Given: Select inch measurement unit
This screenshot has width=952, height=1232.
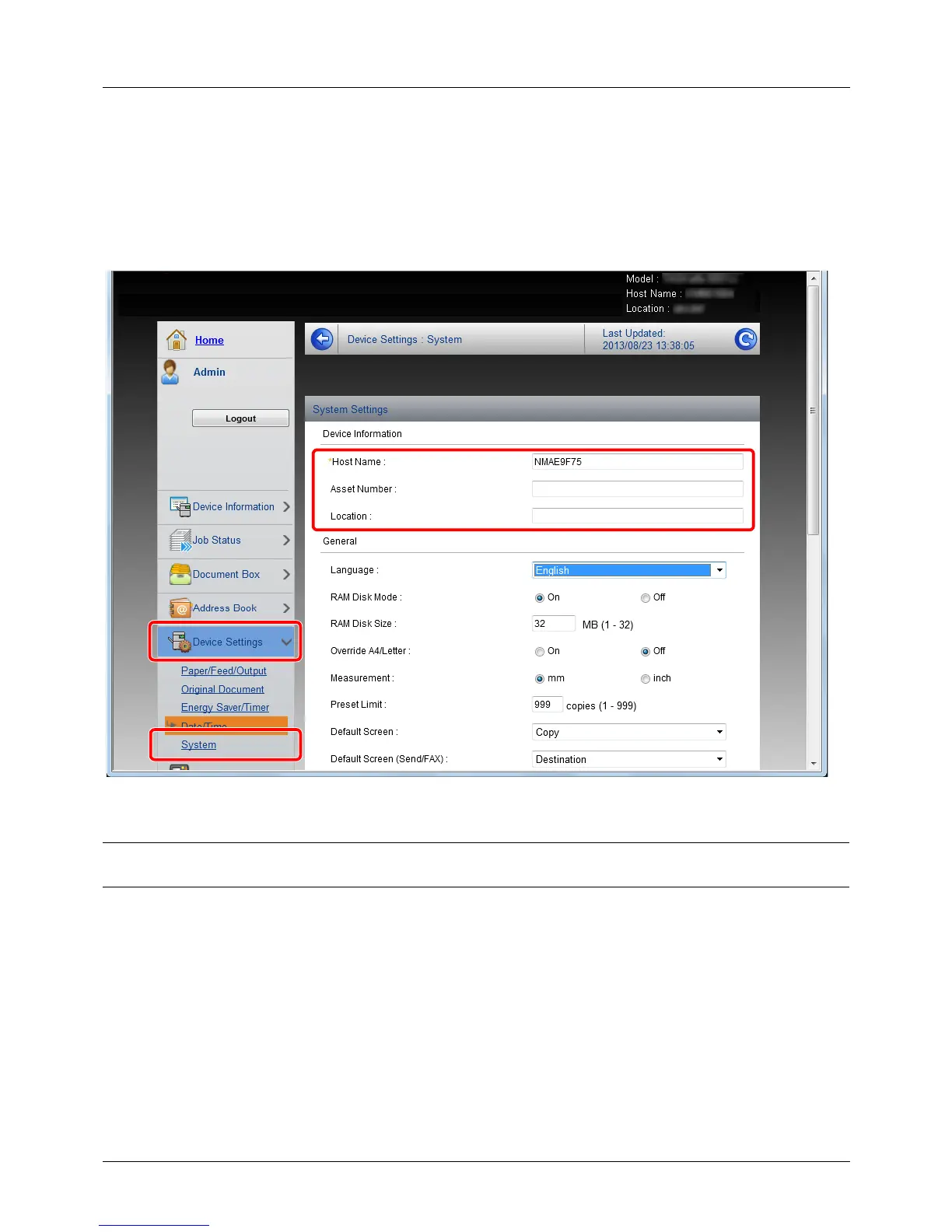Looking at the screenshot, I should 646,679.
